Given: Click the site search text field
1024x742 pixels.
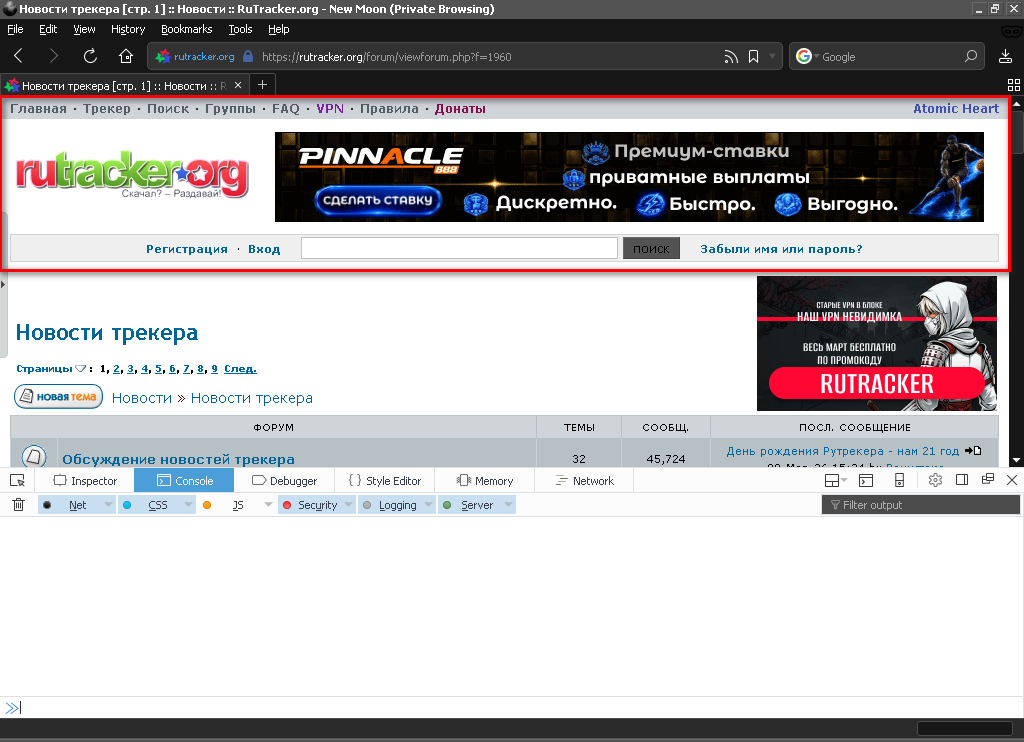Looking at the screenshot, I should tap(459, 248).
